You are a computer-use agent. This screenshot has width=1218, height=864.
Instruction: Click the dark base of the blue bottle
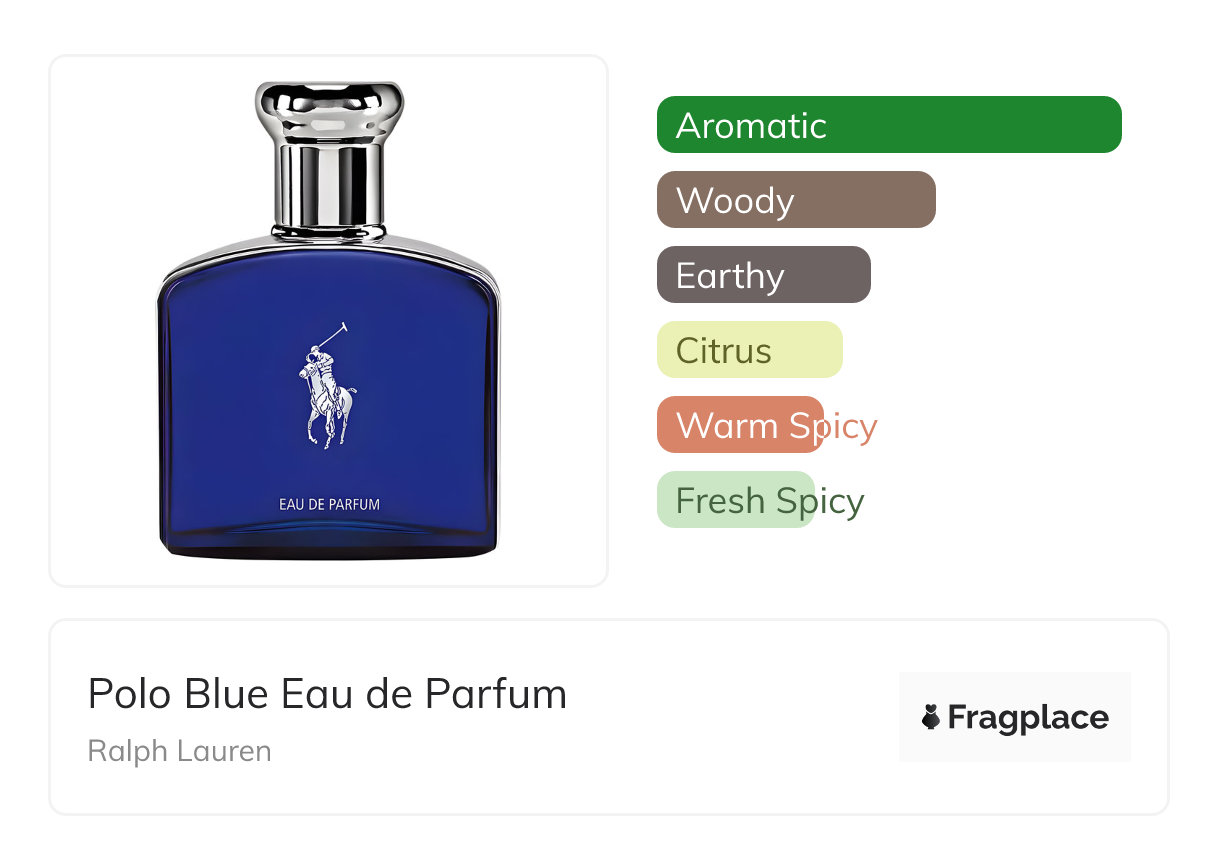(x=328, y=545)
